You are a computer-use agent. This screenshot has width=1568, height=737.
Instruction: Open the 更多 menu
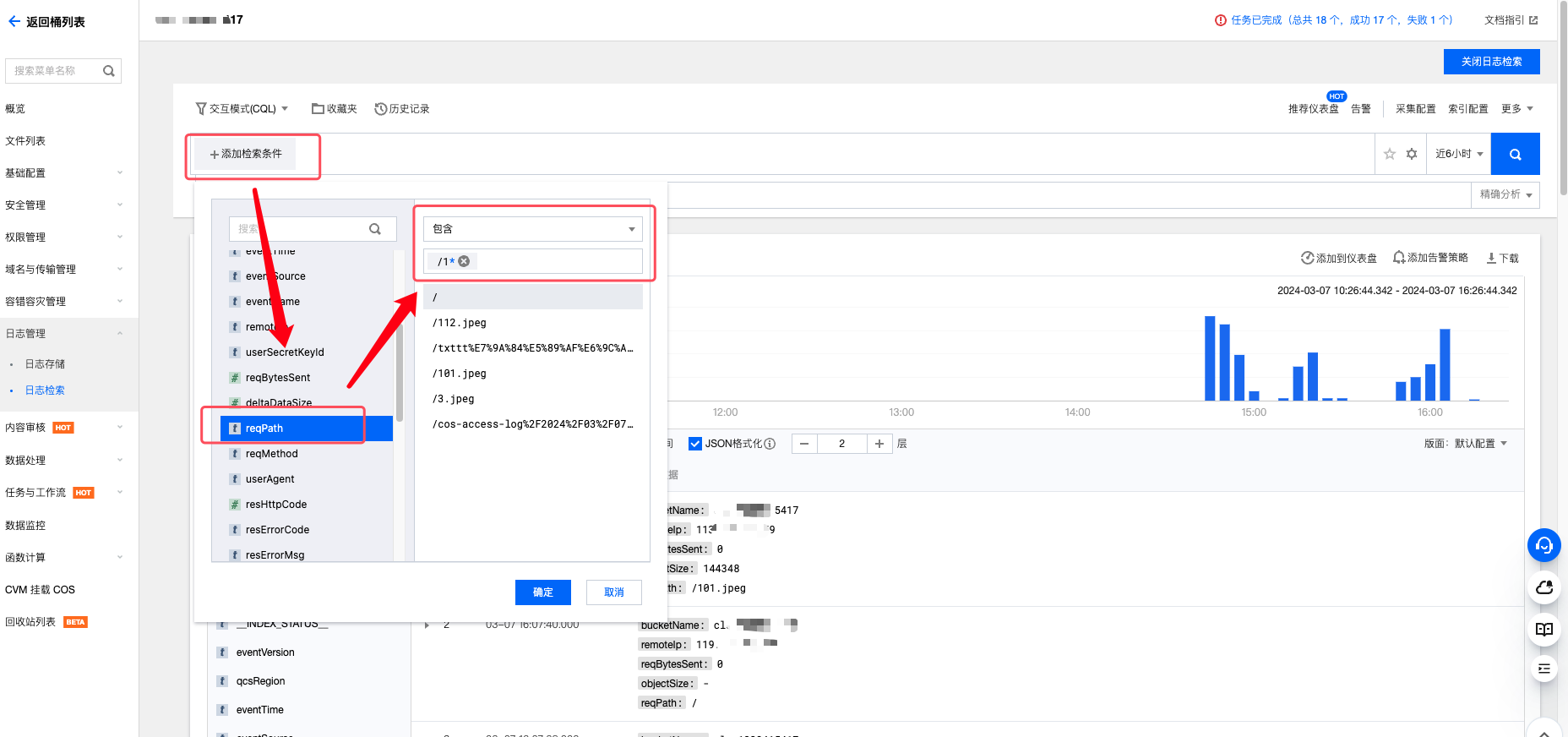coord(1517,109)
